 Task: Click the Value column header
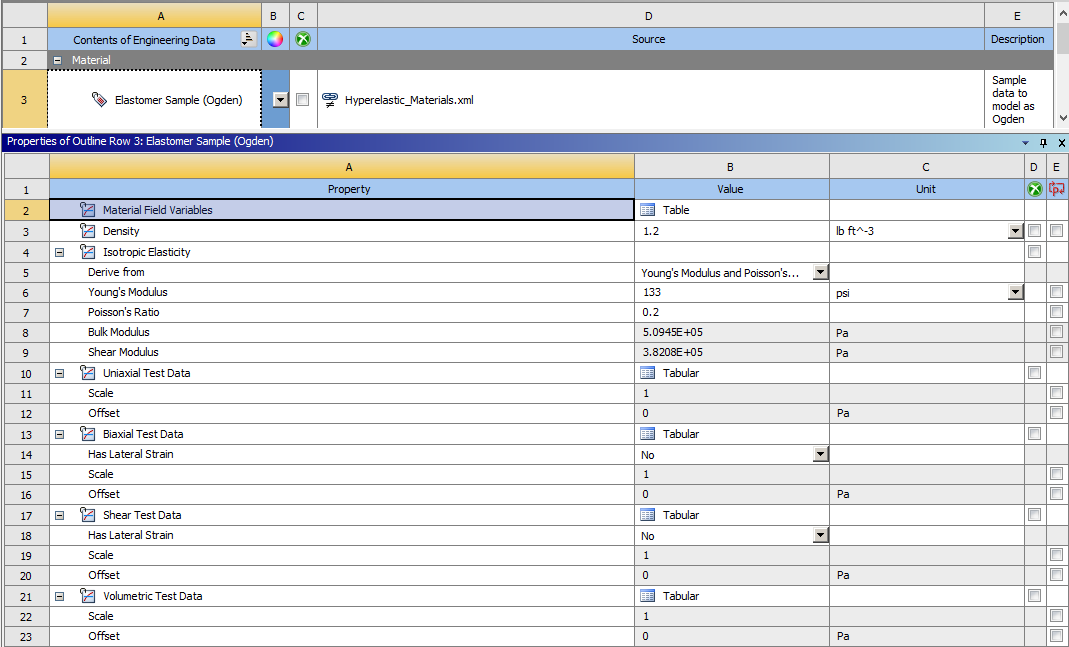click(732, 189)
